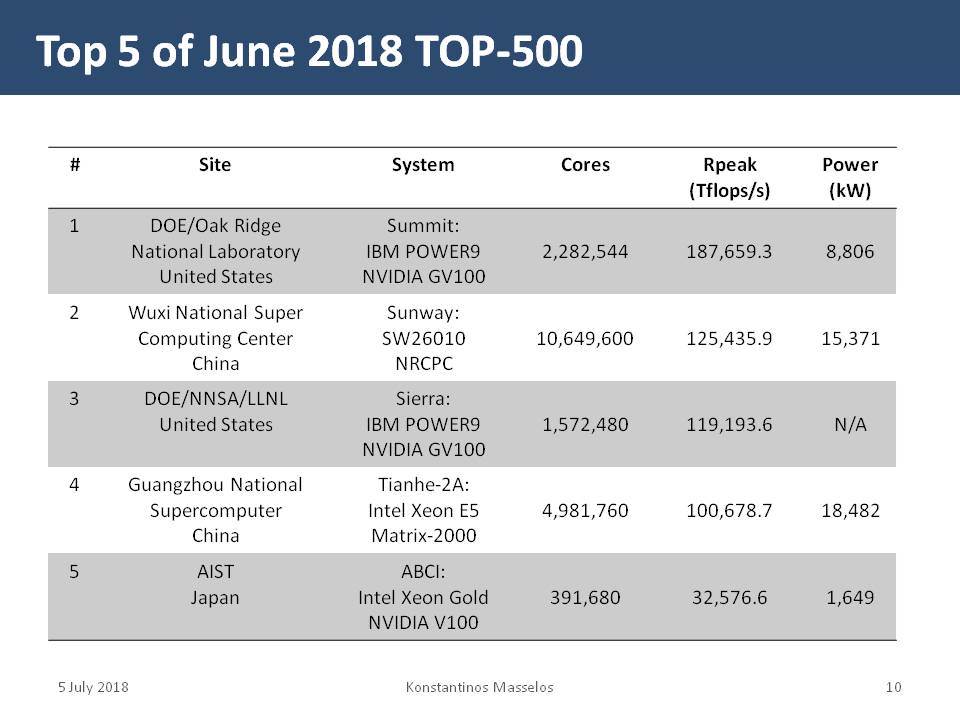Click "China" under Computing Center

(x=216, y=364)
